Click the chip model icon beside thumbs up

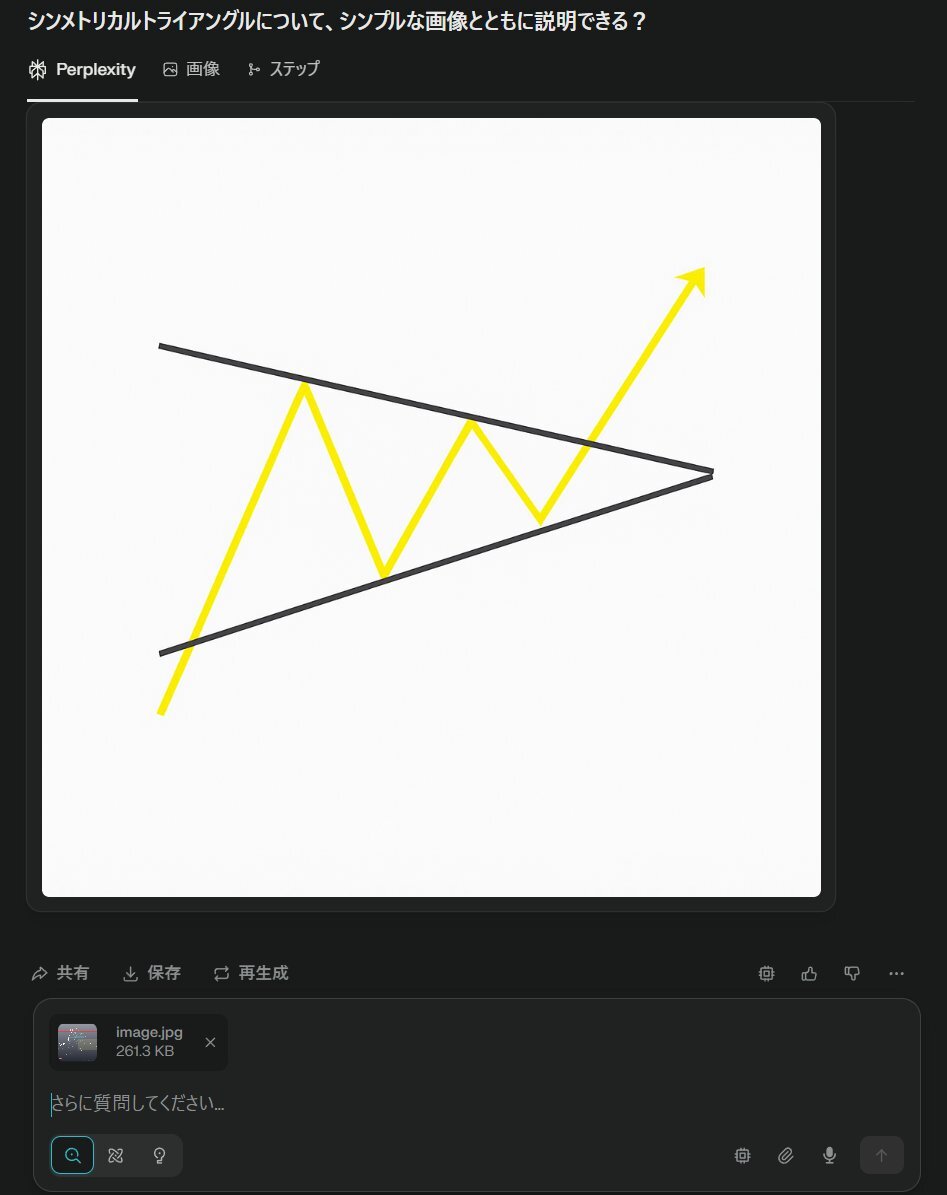(766, 973)
